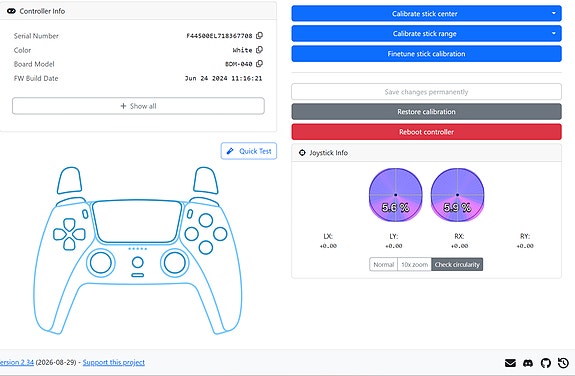Click the Serial Number label
575x376 pixels.
[36, 36]
